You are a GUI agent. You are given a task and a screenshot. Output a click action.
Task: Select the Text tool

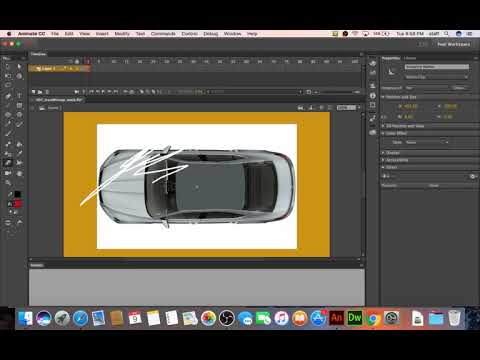coord(19,96)
